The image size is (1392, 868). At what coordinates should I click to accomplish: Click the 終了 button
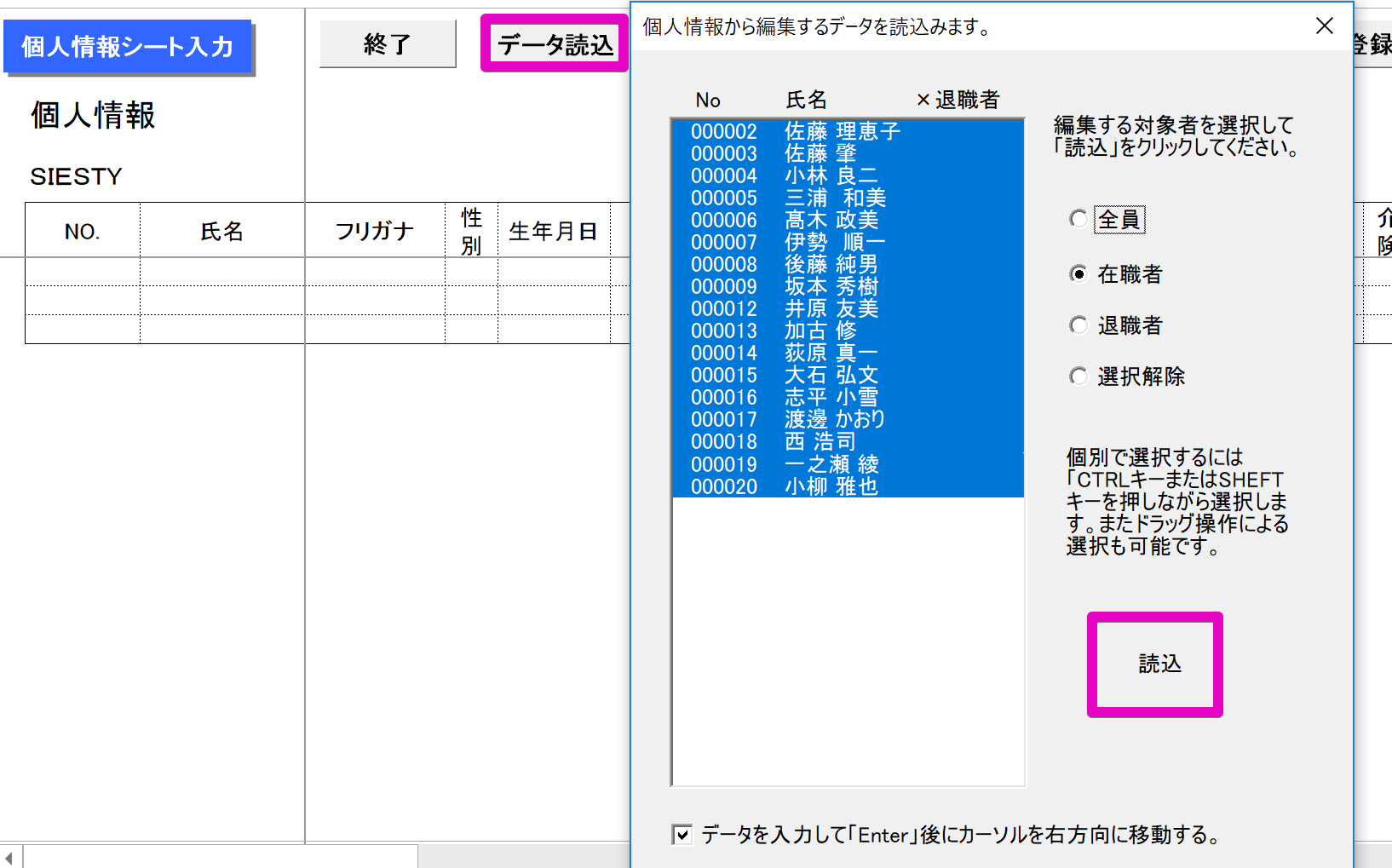[x=388, y=44]
